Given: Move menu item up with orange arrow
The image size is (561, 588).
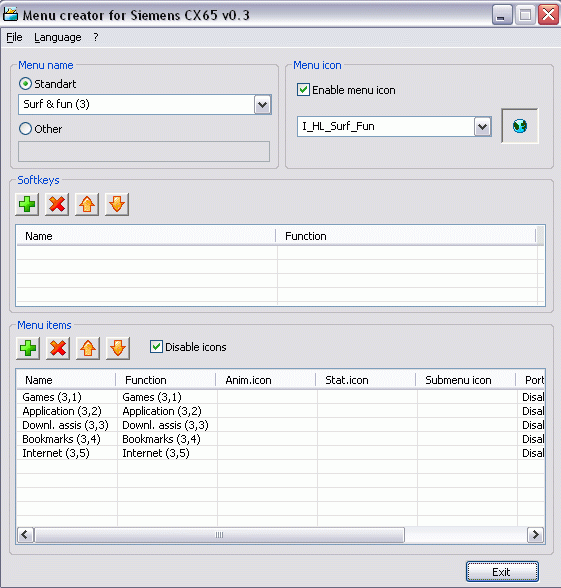Looking at the screenshot, I should [88, 348].
